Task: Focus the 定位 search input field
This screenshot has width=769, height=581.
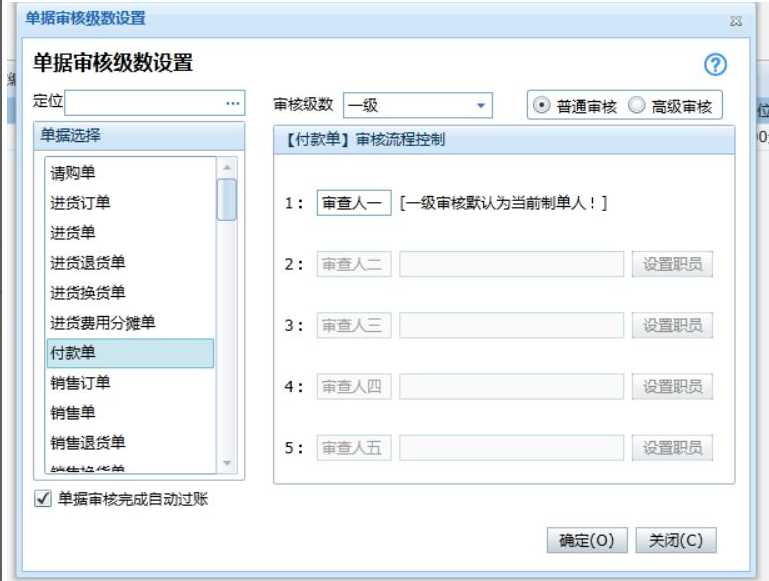Action: pos(154,103)
